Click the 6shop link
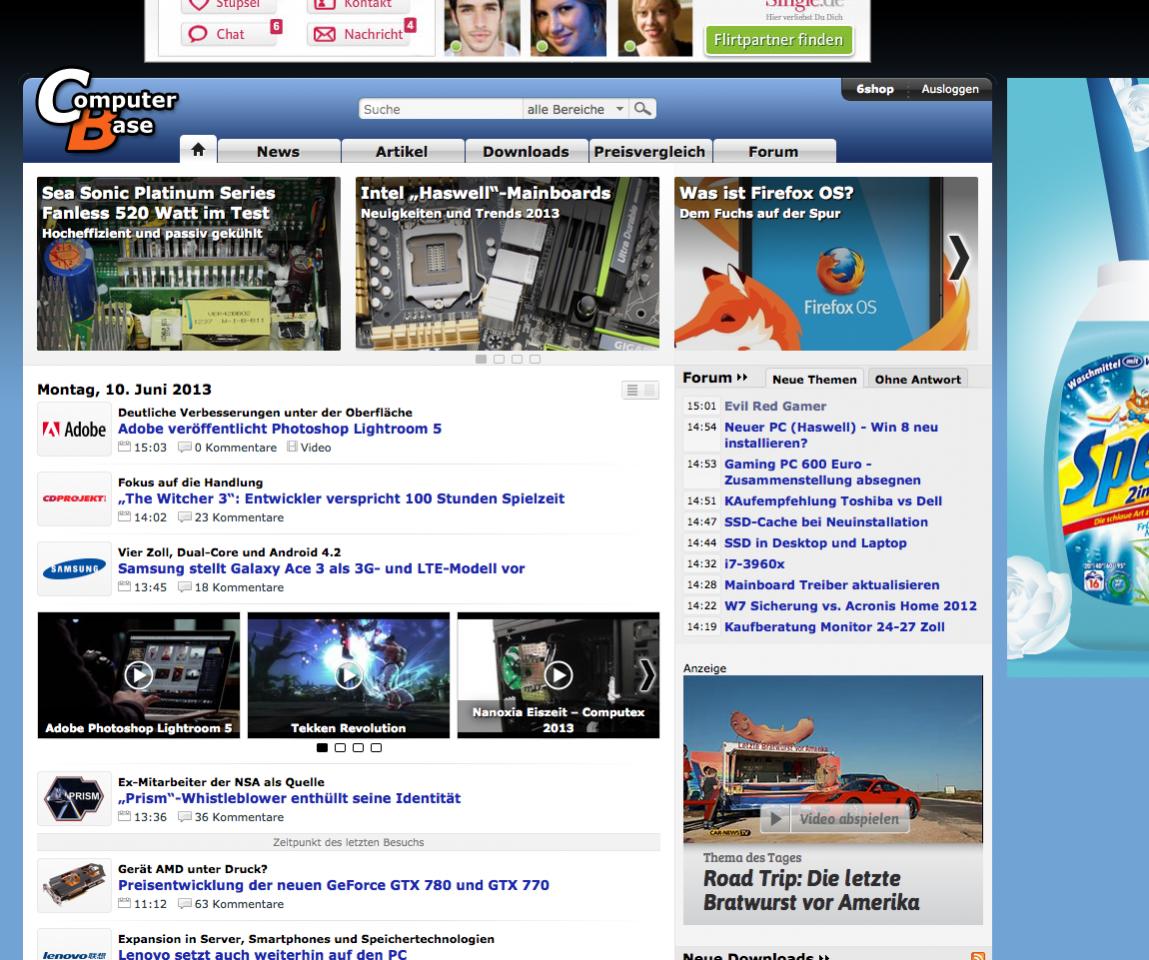Image resolution: width=1149 pixels, height=960 pixels. (875, 89)
